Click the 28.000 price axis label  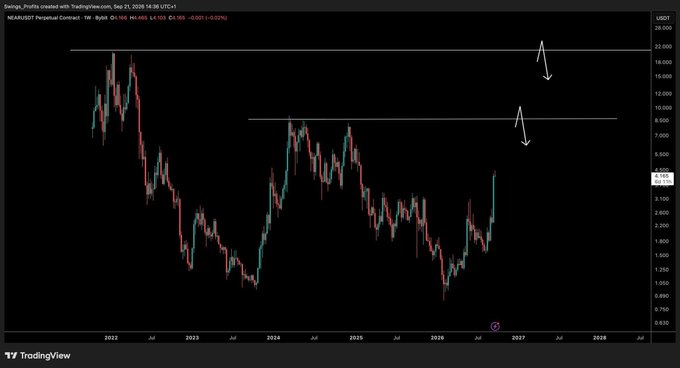pyautogui.click(x=664, y=28)
